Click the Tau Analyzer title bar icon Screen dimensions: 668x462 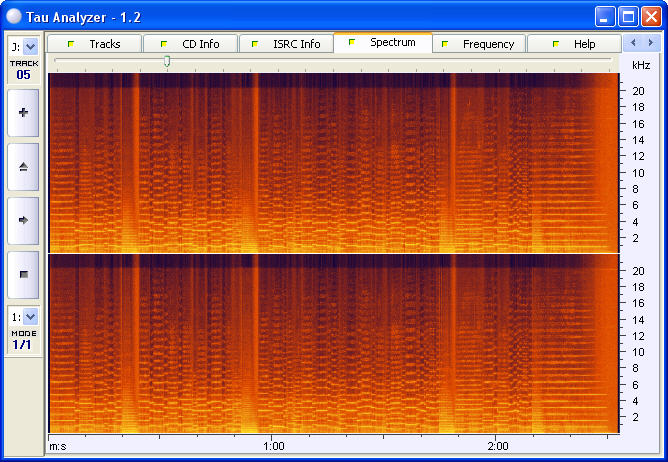[13, 15]
